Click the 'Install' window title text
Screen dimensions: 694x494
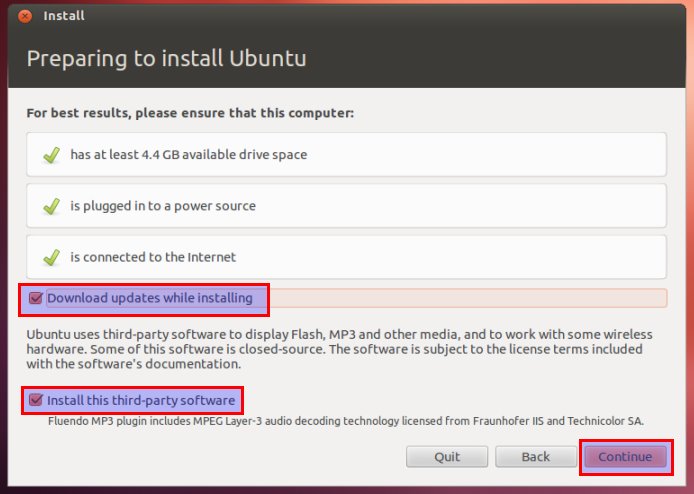pos(65,16)
